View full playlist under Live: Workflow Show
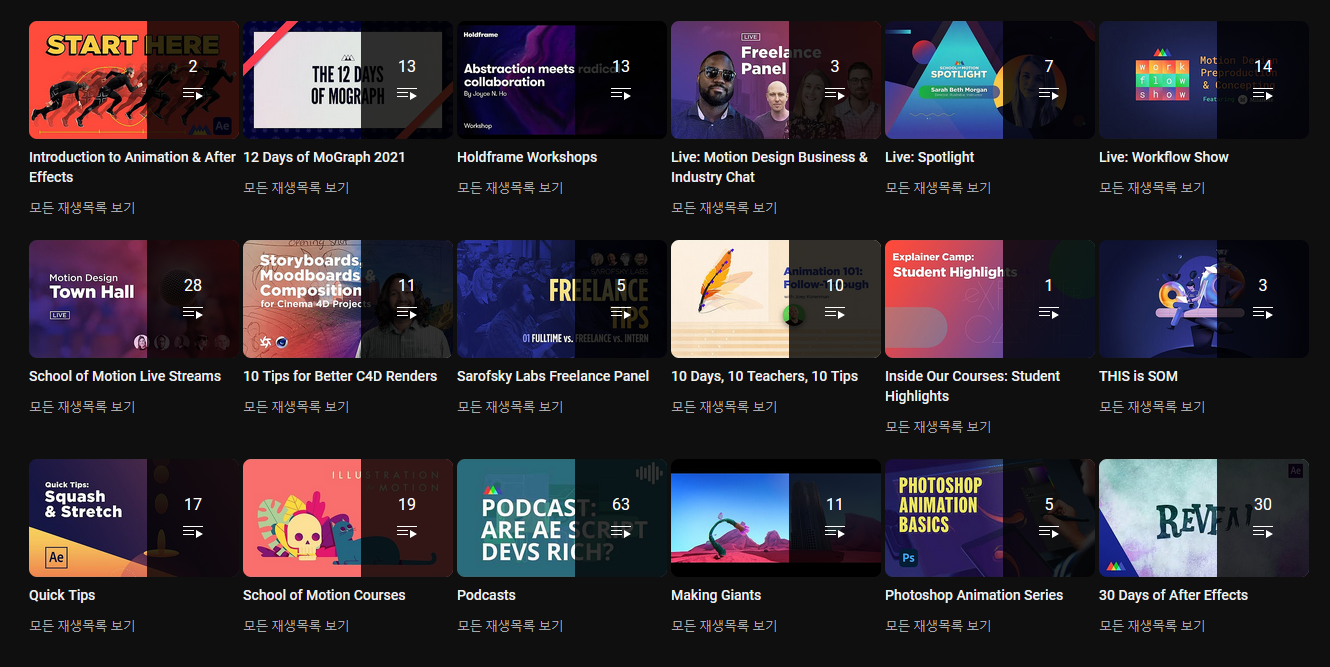Screen dimensions: 1330x667 coord(1152,188)
